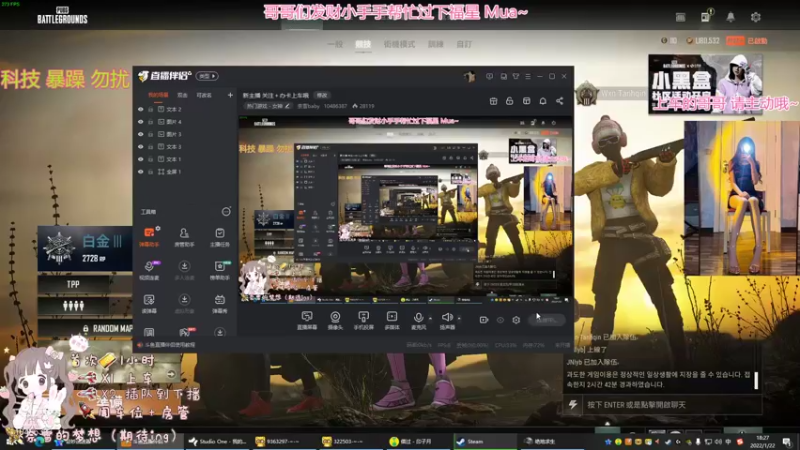
Task: Edit the 热门游戏 stream category
Action: tap(268, 106)
